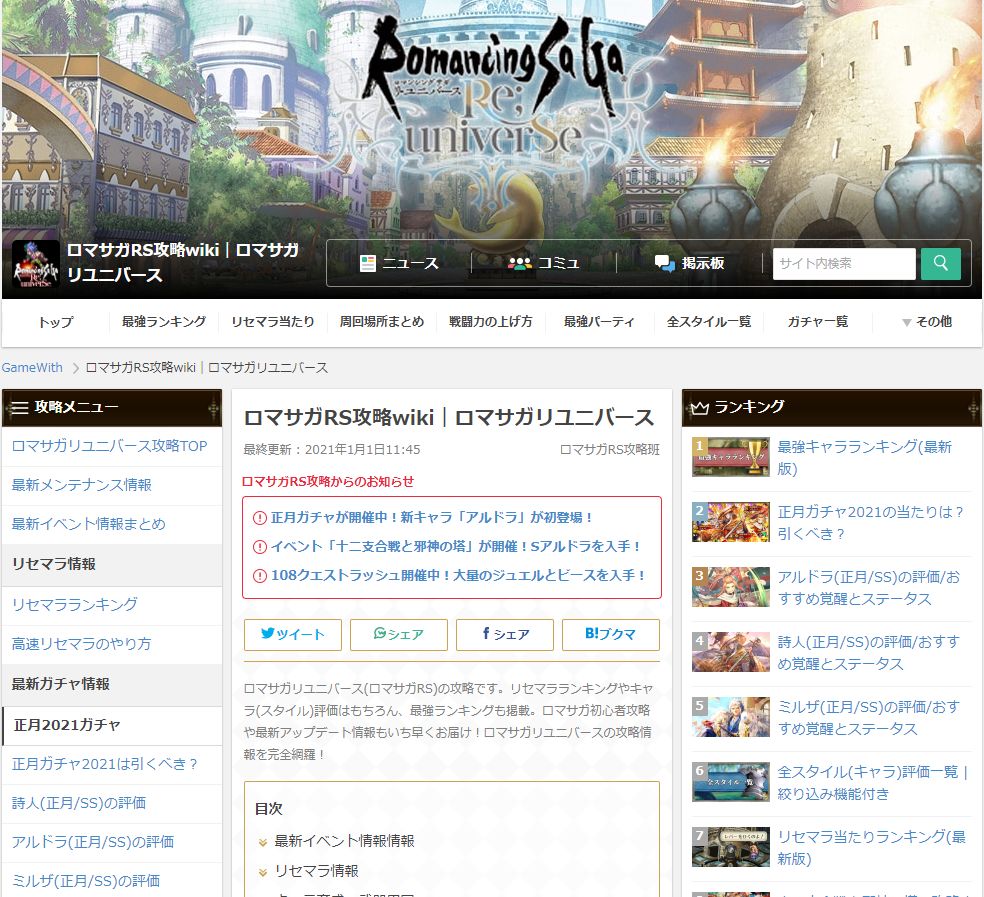Open 詩人(正月/SS)の評価 sidebar link
The width and height of the screenshot is (984, 897).
[79, 803]
